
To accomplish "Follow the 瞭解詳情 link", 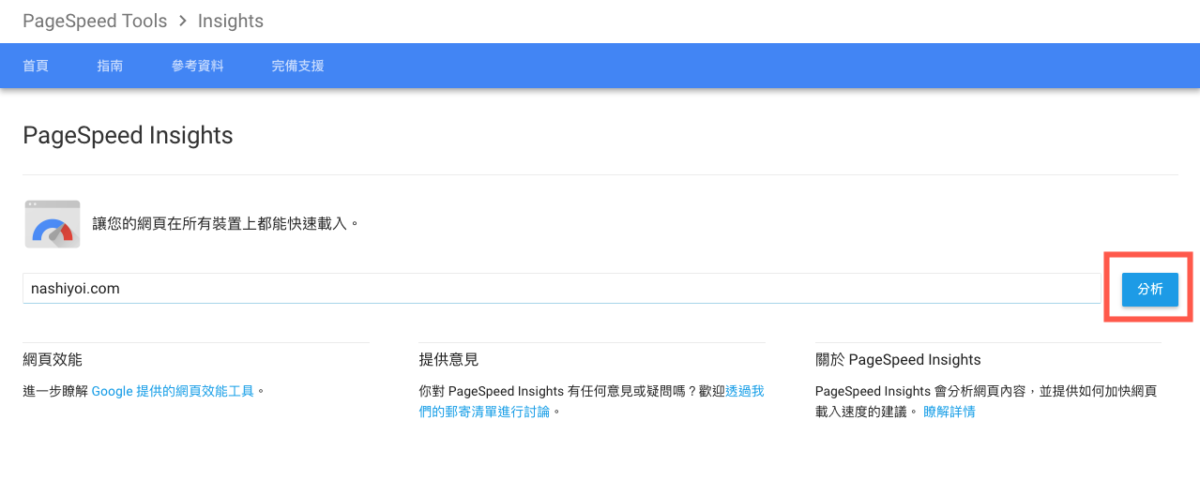I will 949,411.
